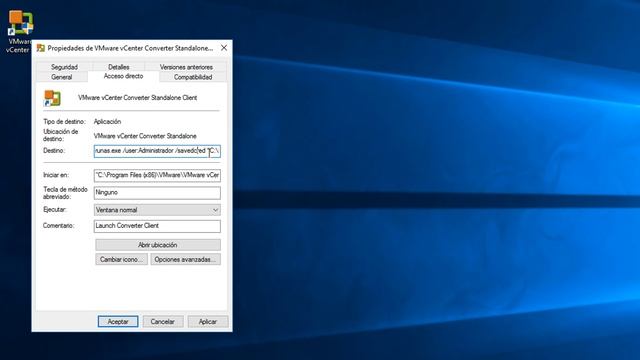The width and height of the screenshot is (640, 360).
Task: Click the Tecla de método abreviado field
Action: tap(157, 193)
